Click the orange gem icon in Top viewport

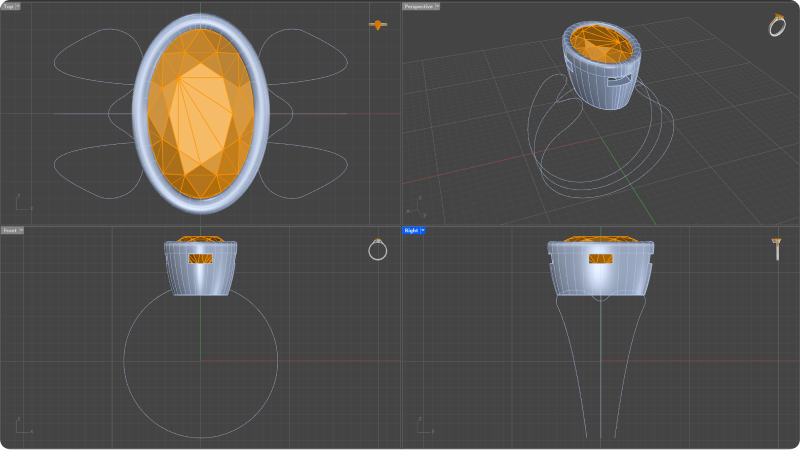point(377,24)
